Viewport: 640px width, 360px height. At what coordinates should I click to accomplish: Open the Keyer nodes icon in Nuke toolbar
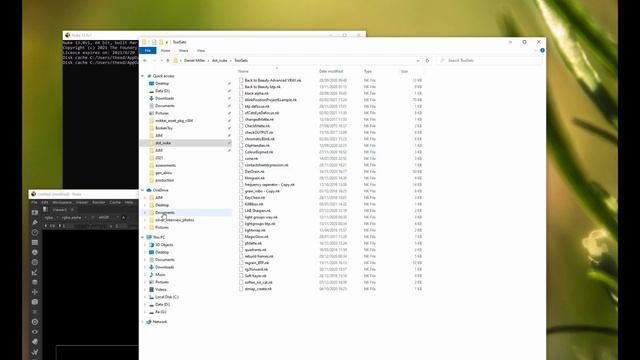pyautogui.click(x=35, y=272)
